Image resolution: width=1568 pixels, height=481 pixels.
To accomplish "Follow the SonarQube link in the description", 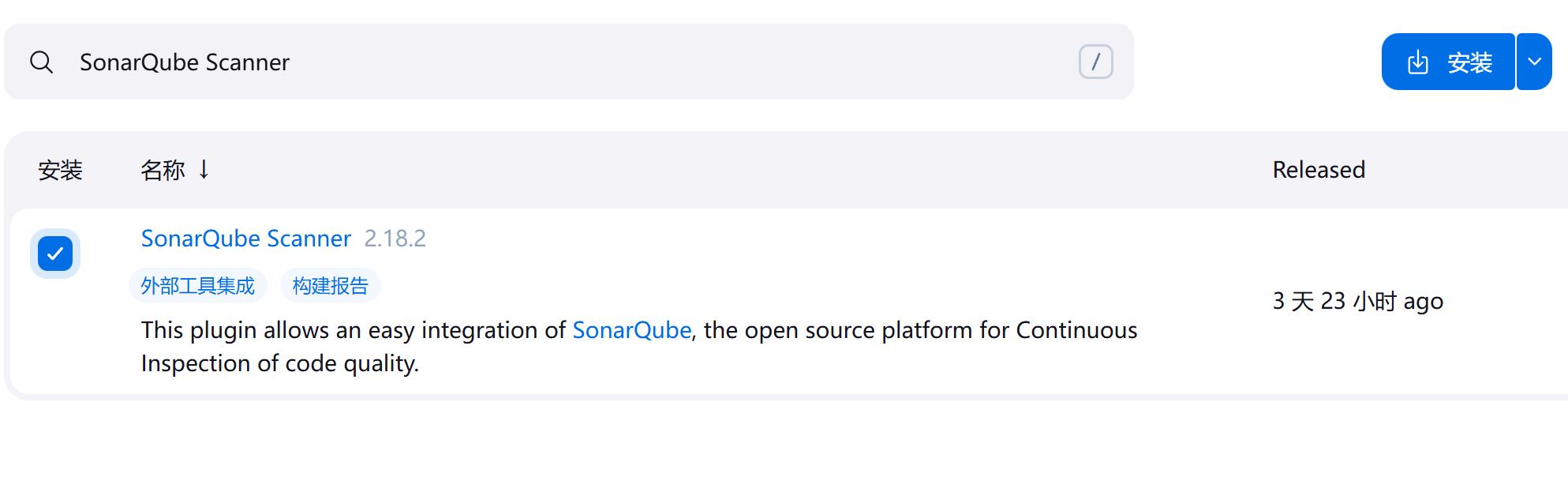I will [x=631, y=330].
